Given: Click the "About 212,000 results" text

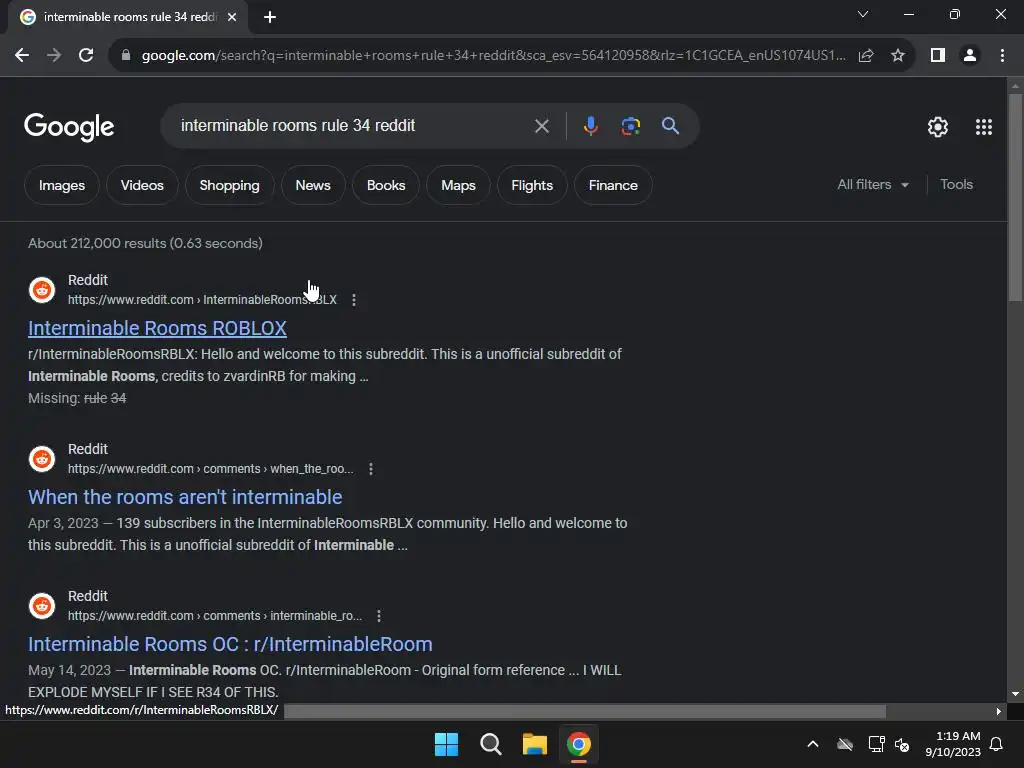Looking at the screenshot, I should tap(146, 243).
